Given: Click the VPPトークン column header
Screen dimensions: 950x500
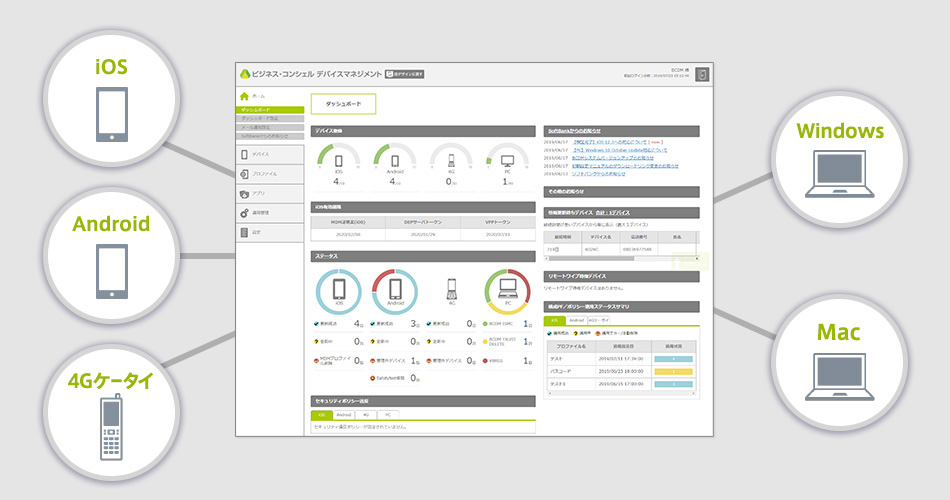Looking at the screenshot, I should pyautogui.click(x=497, y=222).
